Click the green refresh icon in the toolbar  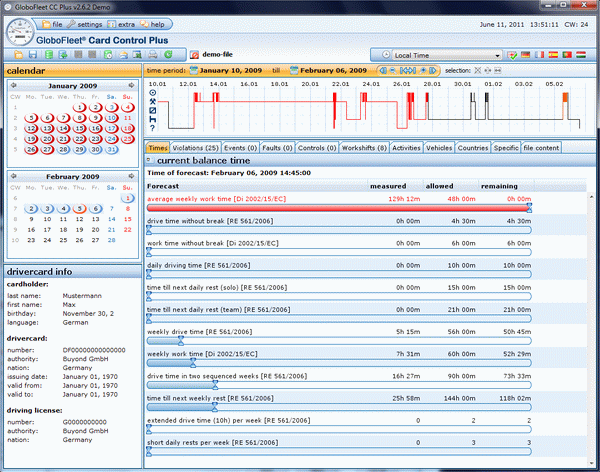click(168, 55)
